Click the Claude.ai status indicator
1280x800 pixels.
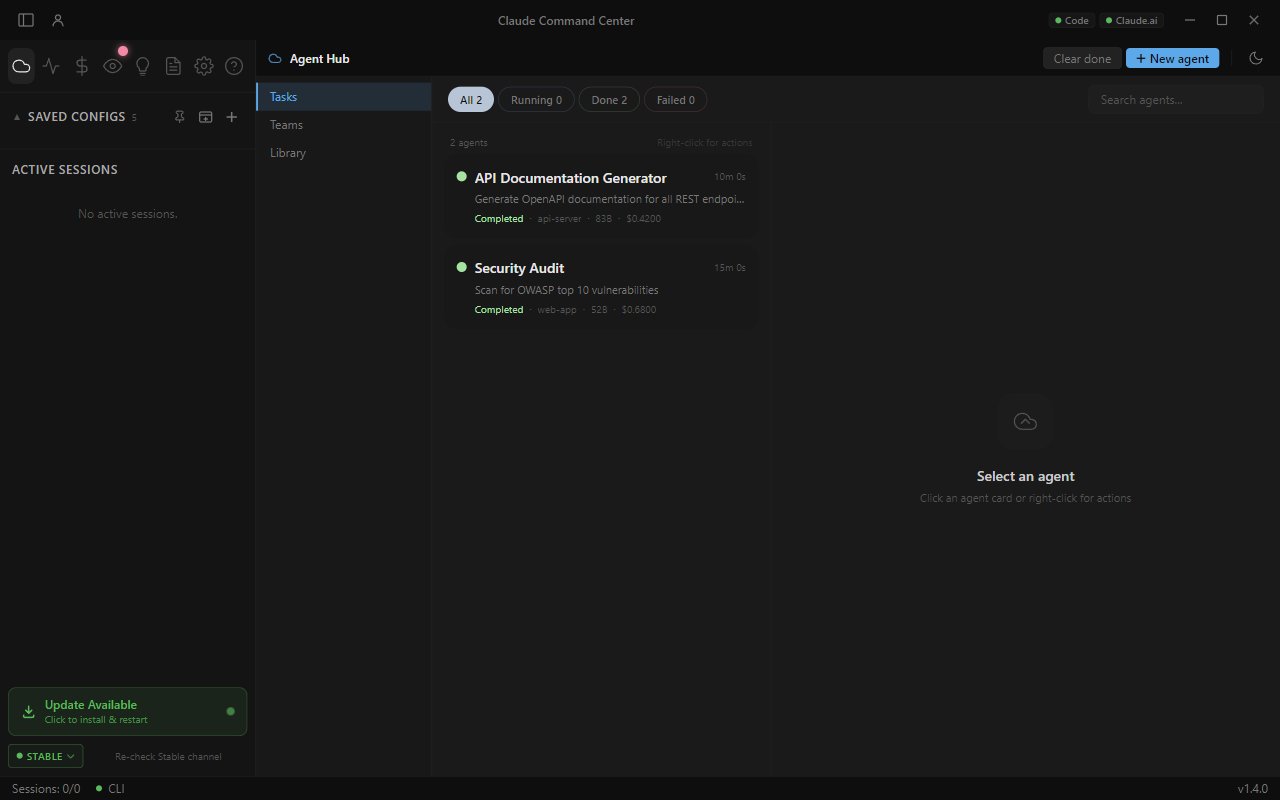click(1133, 20)
